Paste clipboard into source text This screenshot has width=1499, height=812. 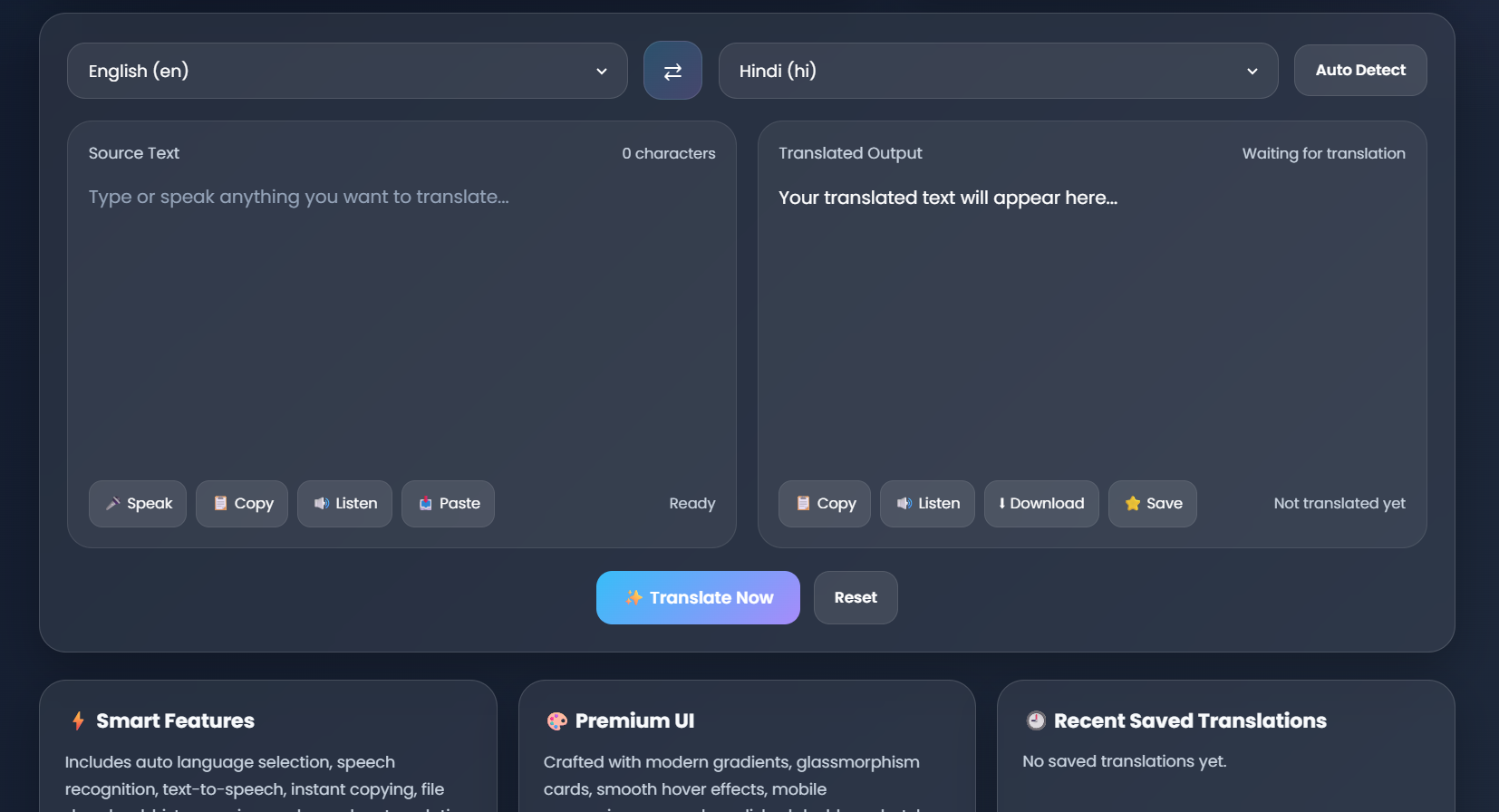[x=448, y=504]
